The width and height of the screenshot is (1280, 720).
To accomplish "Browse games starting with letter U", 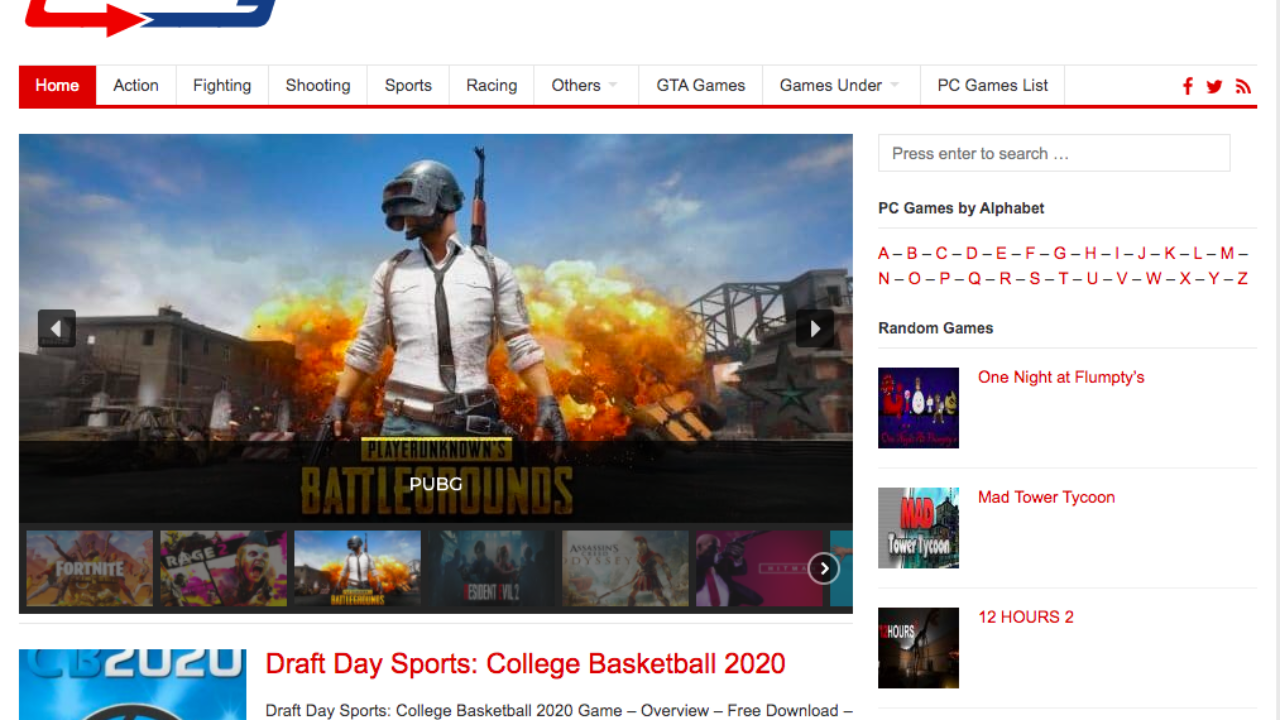I will (1092, 279).
